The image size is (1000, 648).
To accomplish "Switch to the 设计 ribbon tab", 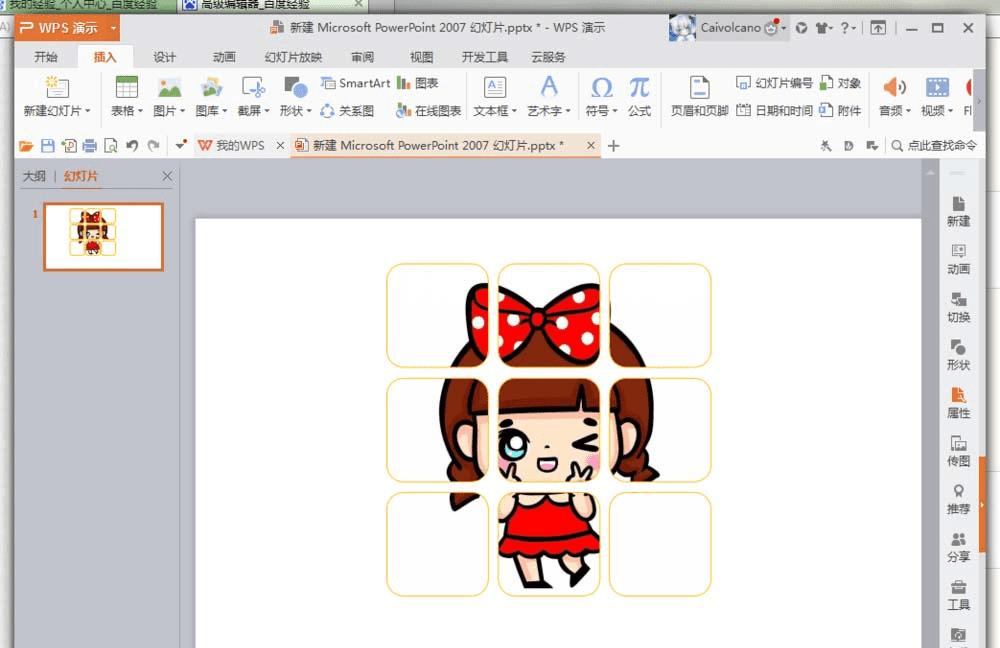I will point(165,57).
